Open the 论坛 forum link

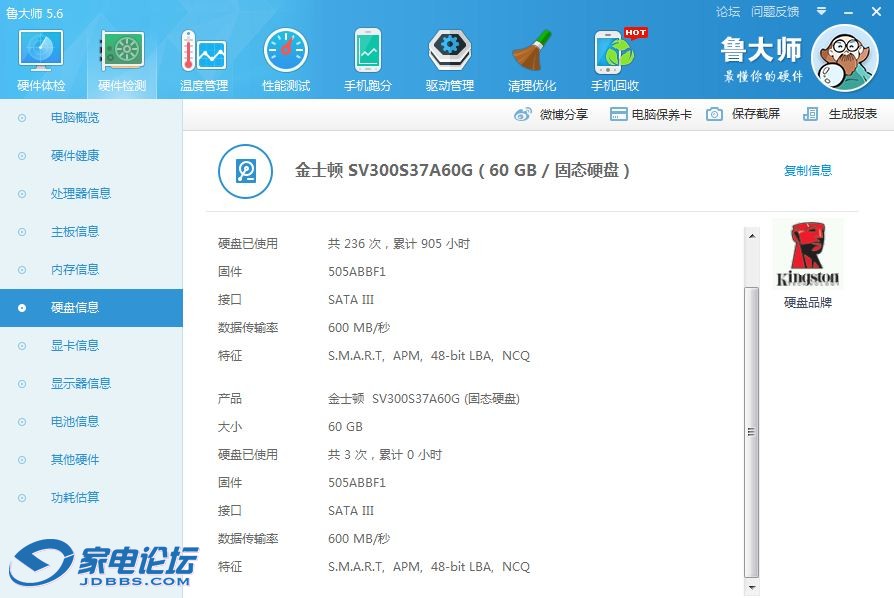(728, 12)
